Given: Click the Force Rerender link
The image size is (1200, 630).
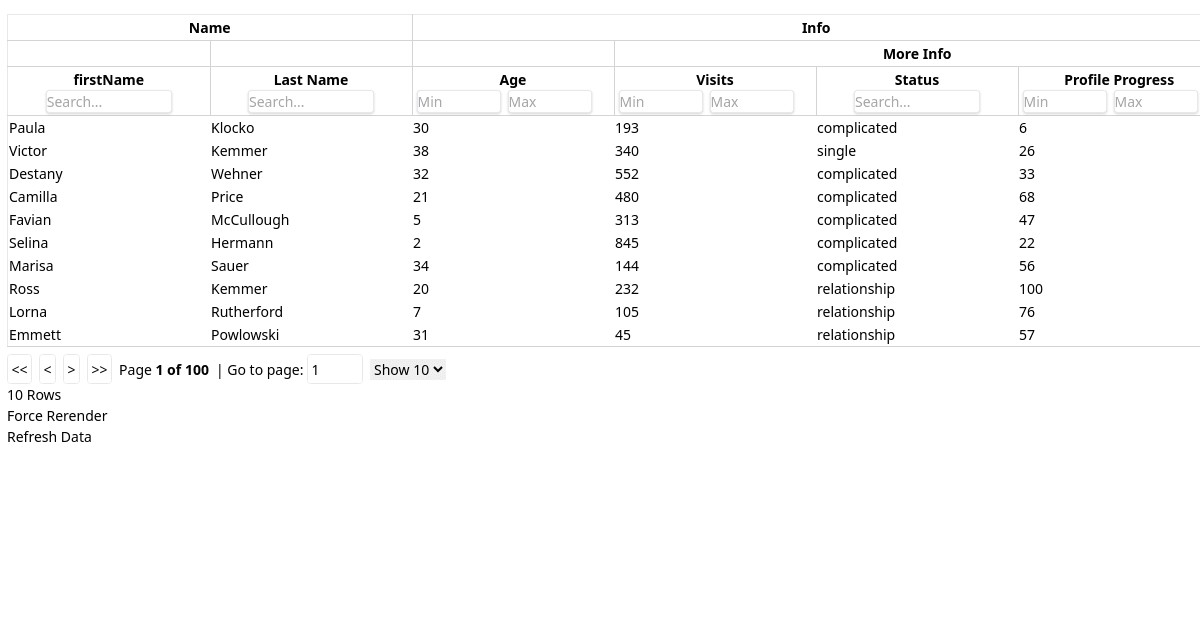Looking at the screenshot, I should coord(57,415).
